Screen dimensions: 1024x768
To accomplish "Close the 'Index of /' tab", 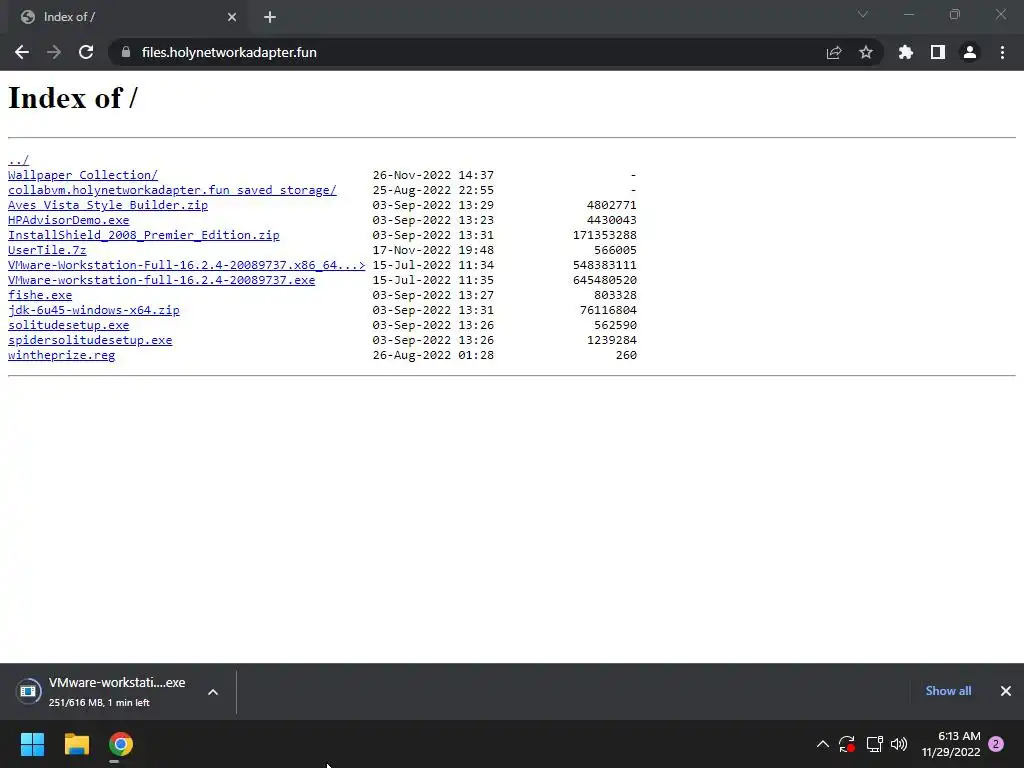I will tap(232, 17).
